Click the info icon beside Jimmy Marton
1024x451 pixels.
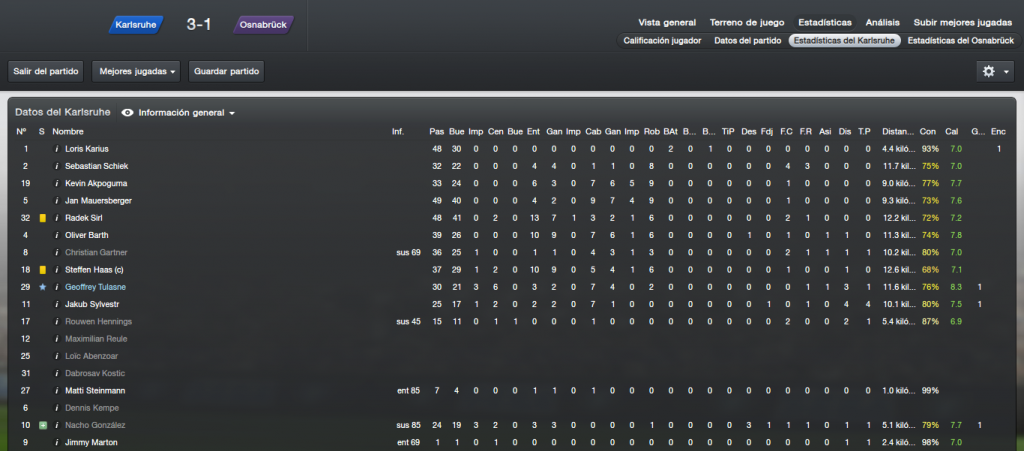coord(57,443)
